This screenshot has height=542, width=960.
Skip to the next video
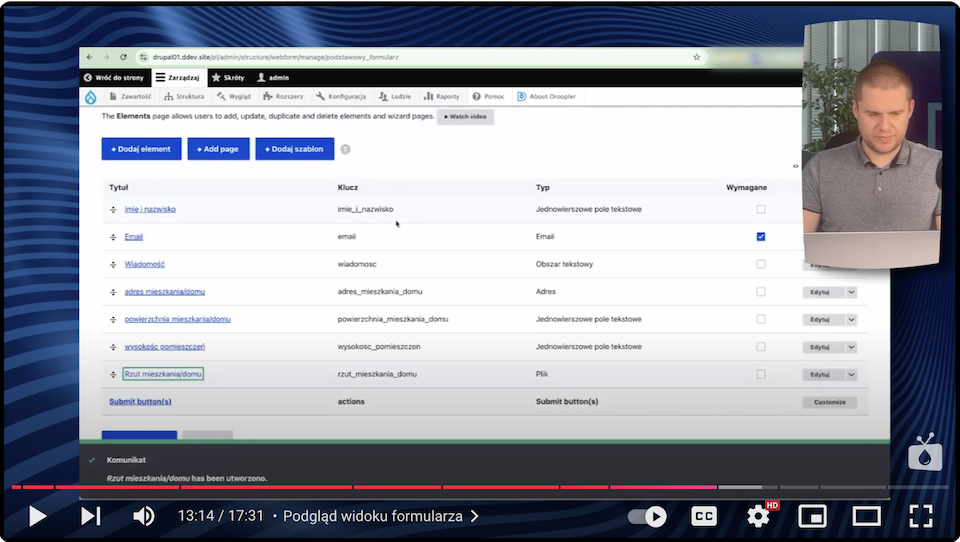(x=91, y=516)
